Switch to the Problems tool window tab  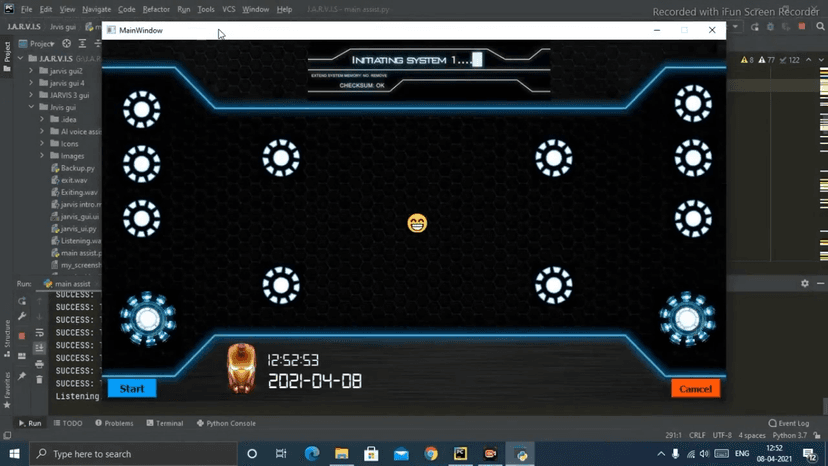point(115,423)
